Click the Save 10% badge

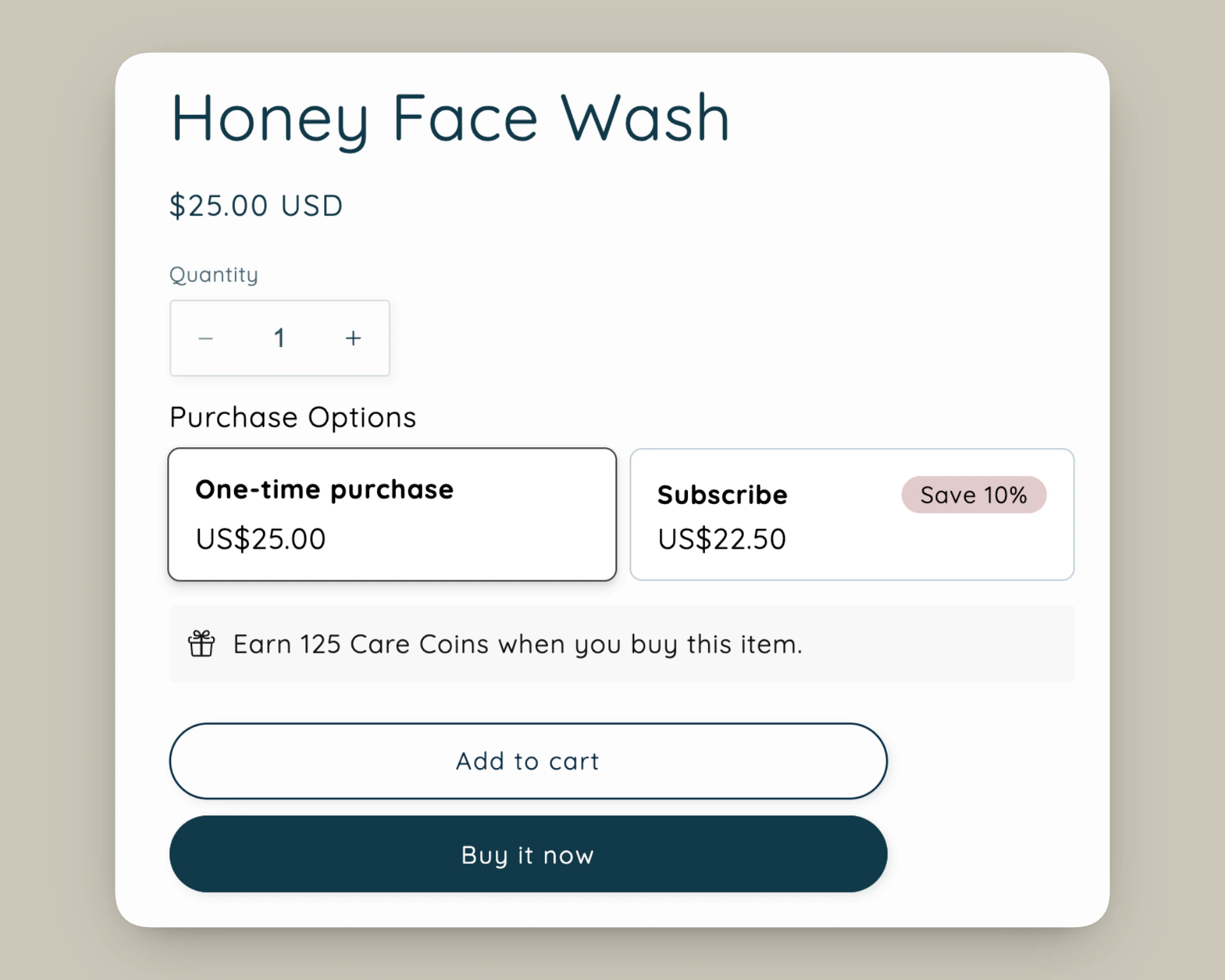974,494
